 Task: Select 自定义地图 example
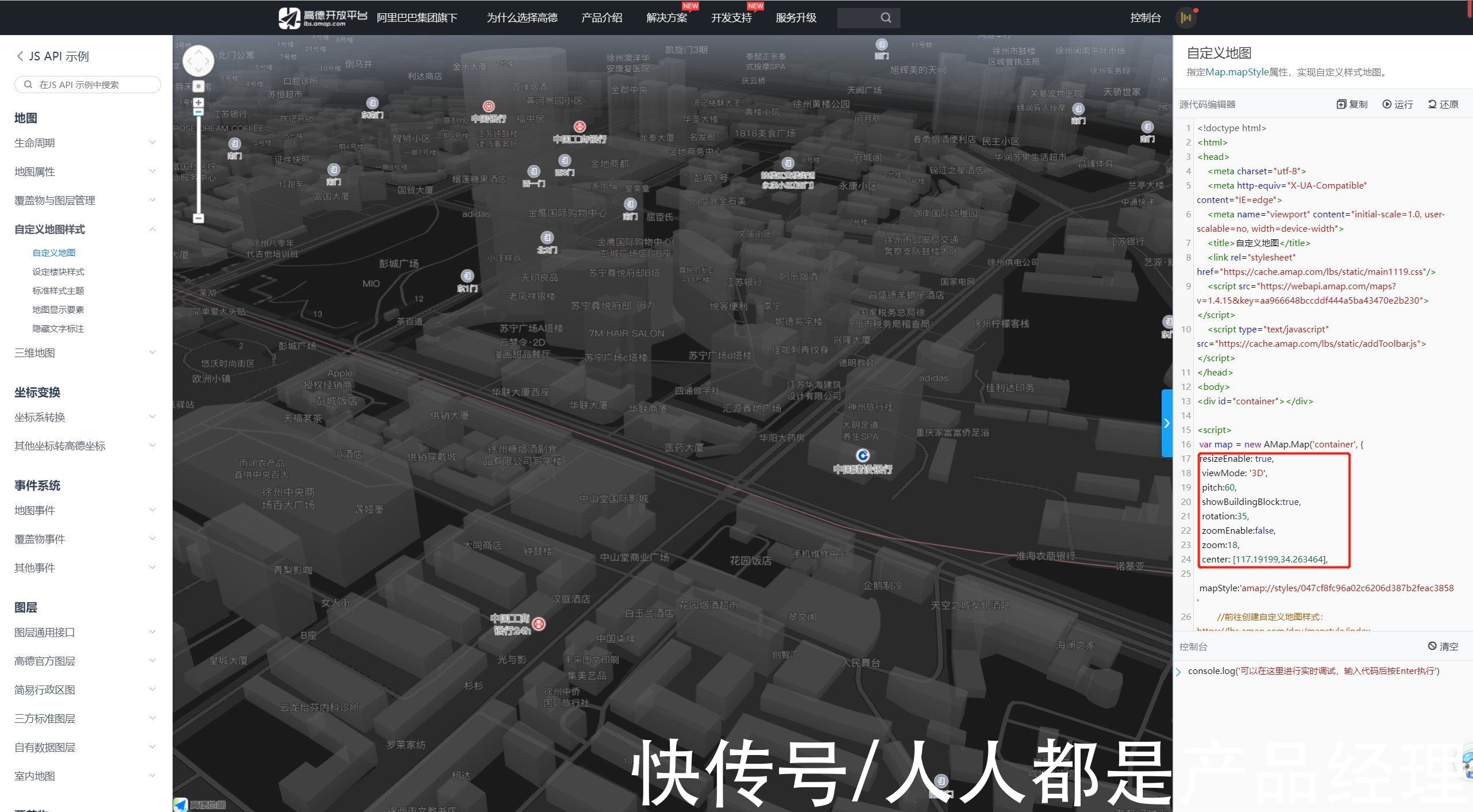click(54, 252)
